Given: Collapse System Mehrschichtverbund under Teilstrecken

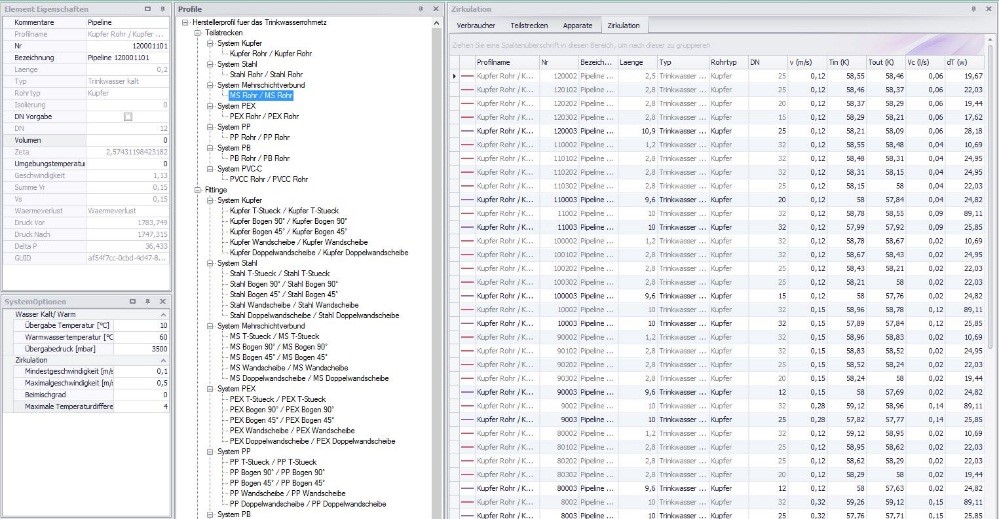Looking at the screenshot, I should point(210,85).
